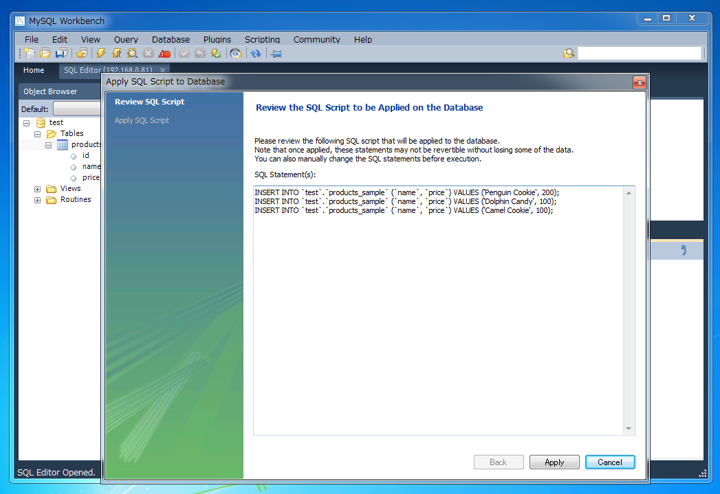Close the SQL Editor tab
Screen dimensions: 720x494
(x=162, y=70)
